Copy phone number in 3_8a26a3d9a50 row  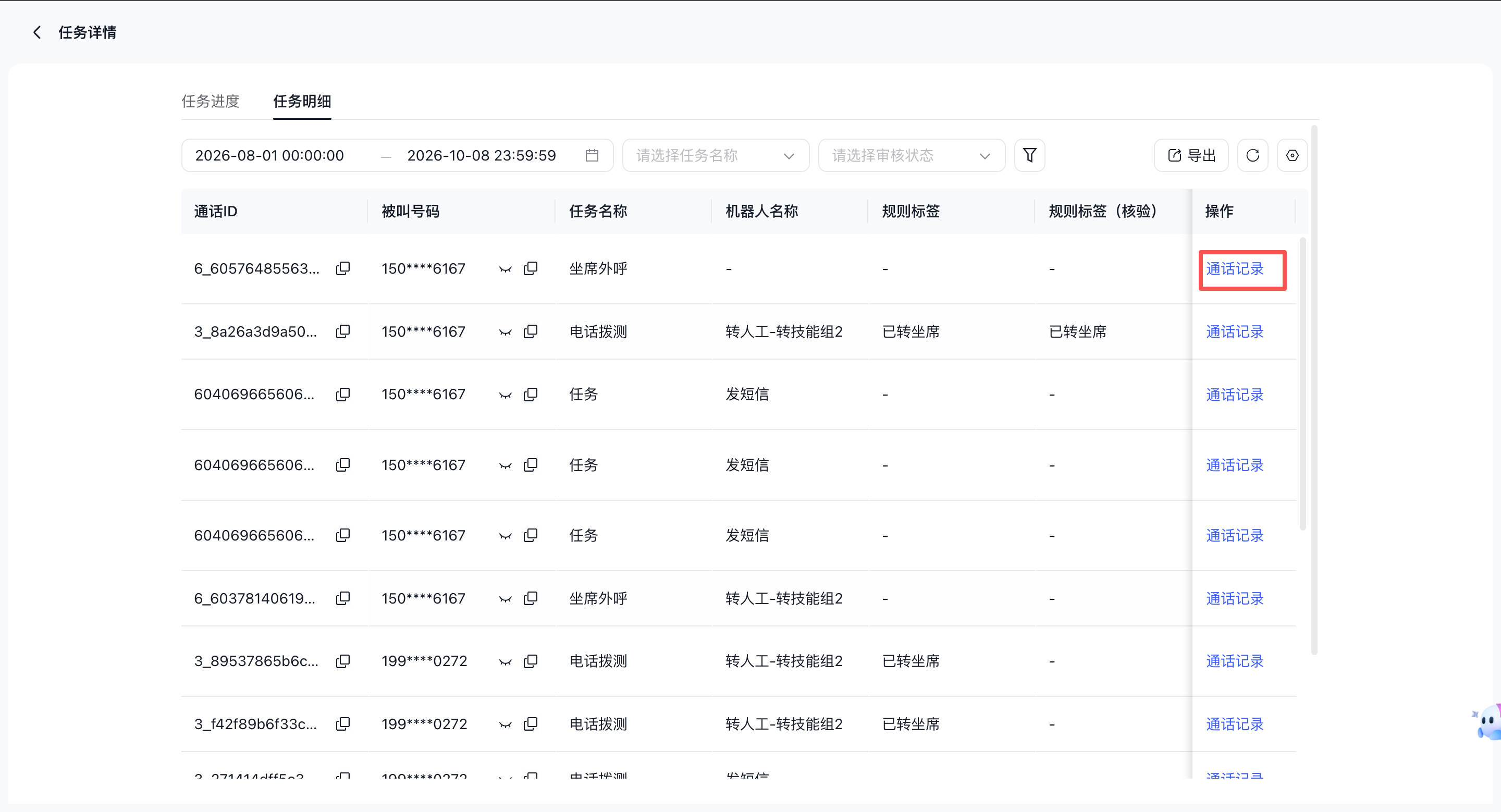[531, 331]
